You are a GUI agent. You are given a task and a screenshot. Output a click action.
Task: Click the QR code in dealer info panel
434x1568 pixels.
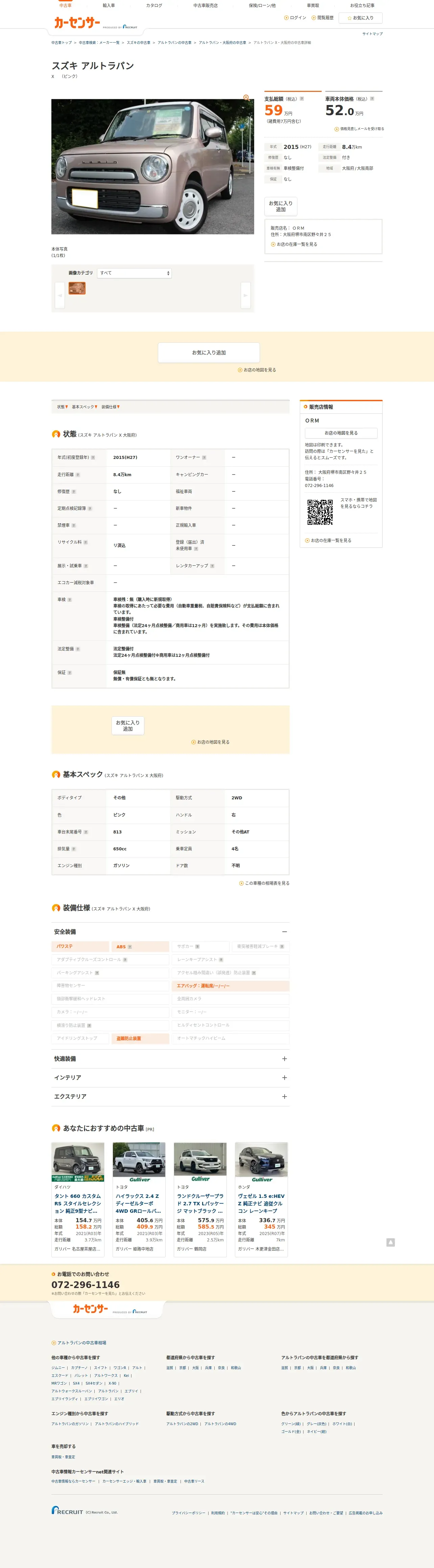click(319, 512)
